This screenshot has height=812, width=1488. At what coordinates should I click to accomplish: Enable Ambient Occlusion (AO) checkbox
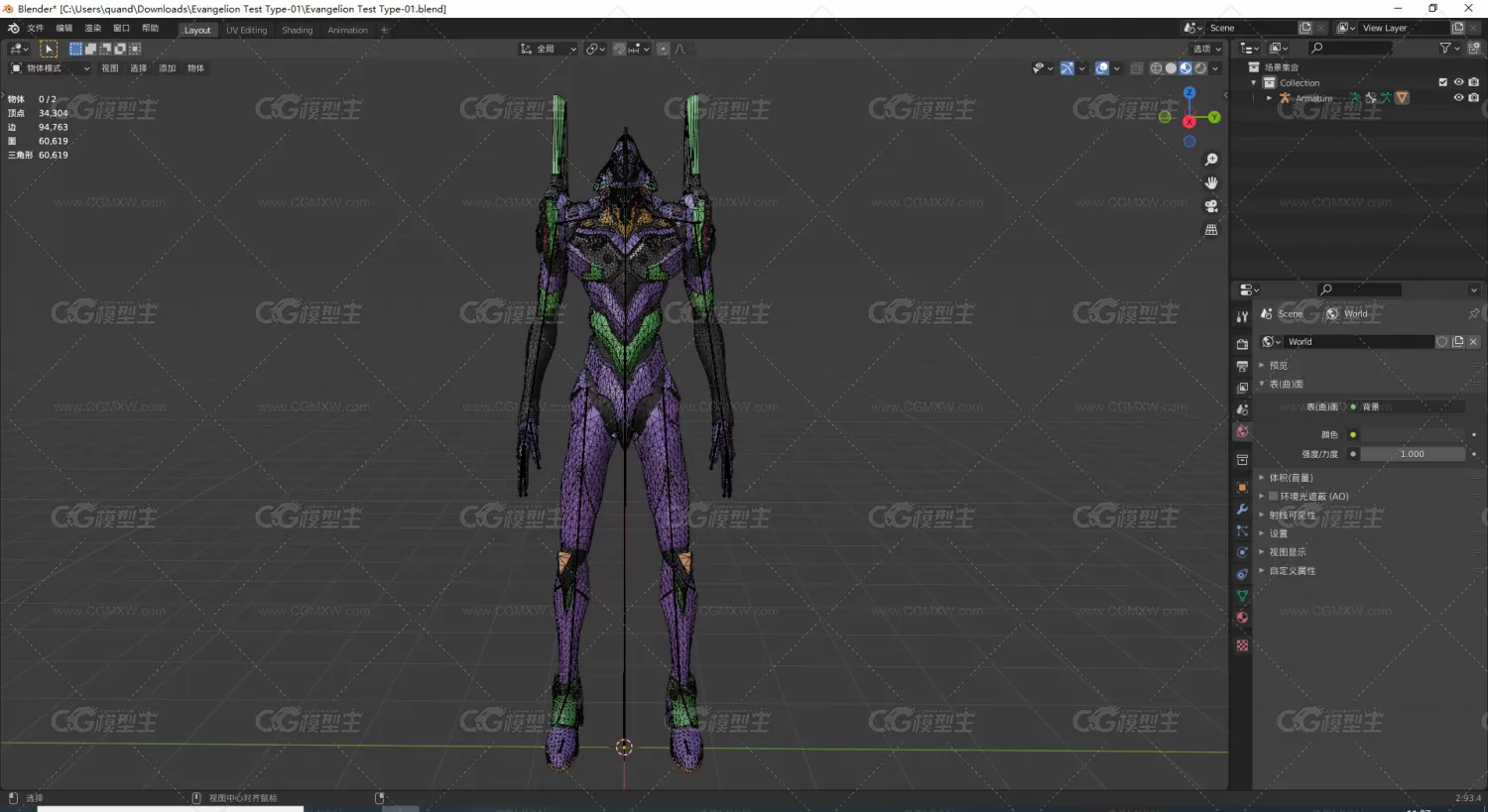click(x=1273, y=496)
